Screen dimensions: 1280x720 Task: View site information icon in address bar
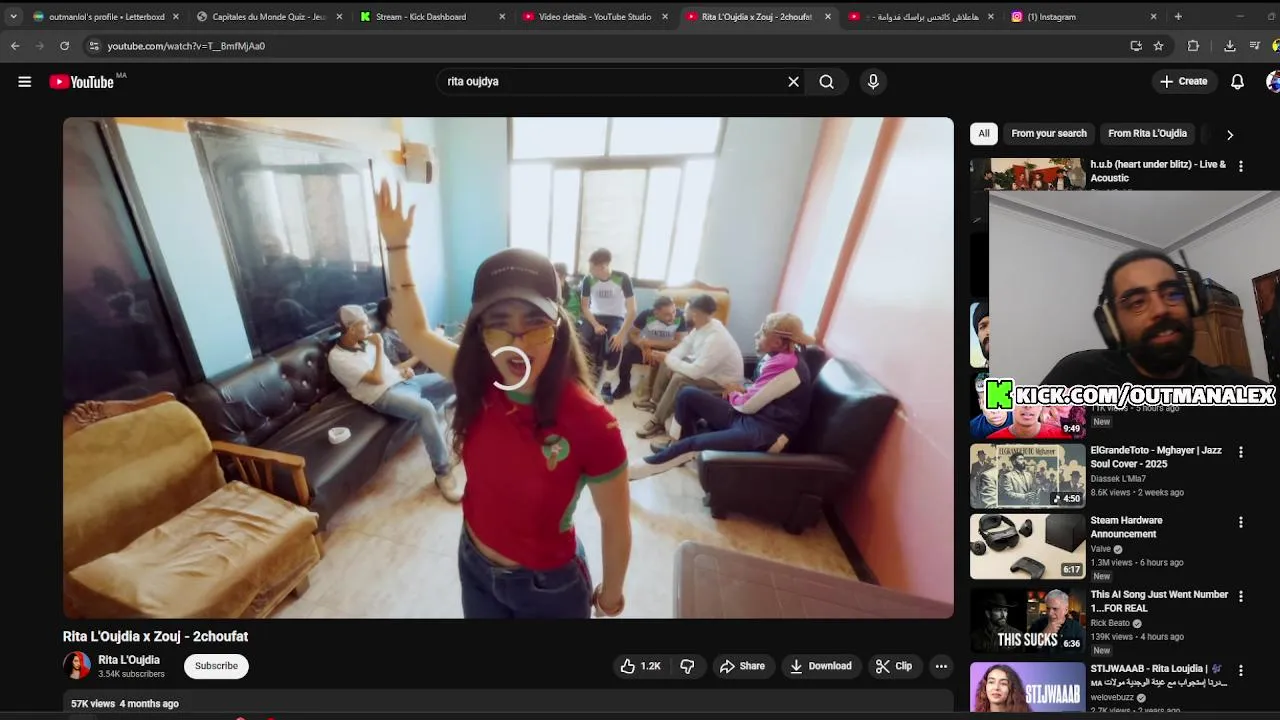93,46
